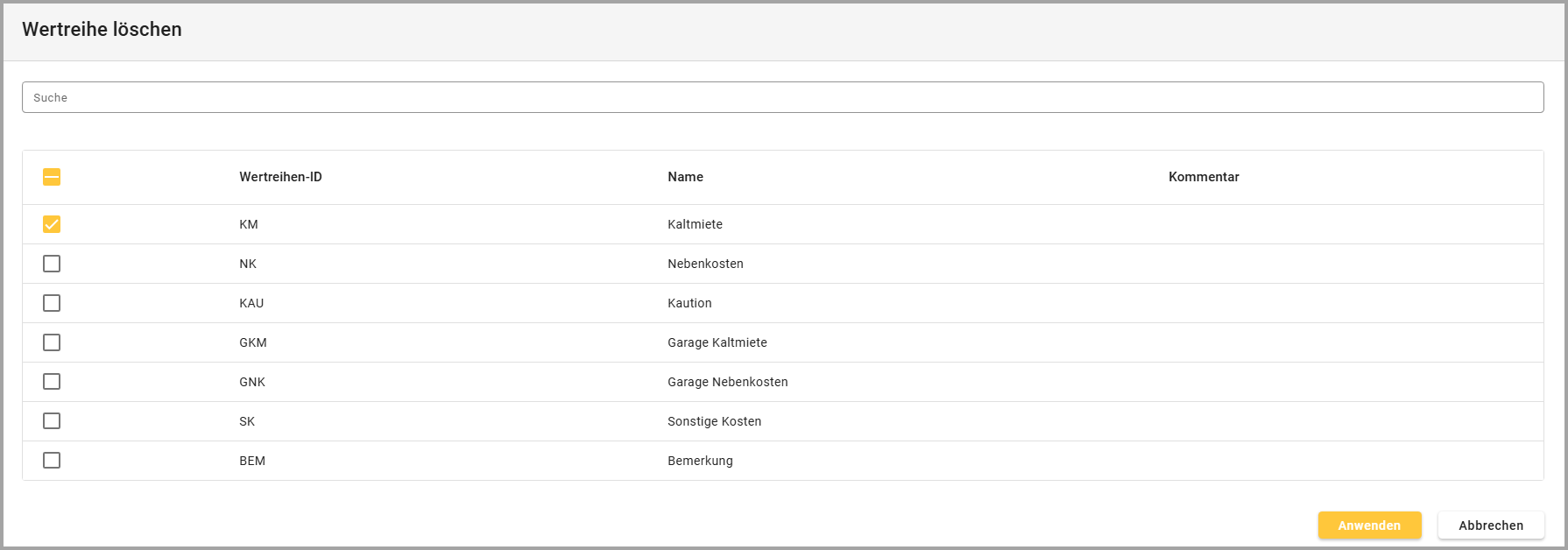Mark the Sonstige Kosten (SK) checkbox
1568x550 pixels.
(x=52, y=421)
